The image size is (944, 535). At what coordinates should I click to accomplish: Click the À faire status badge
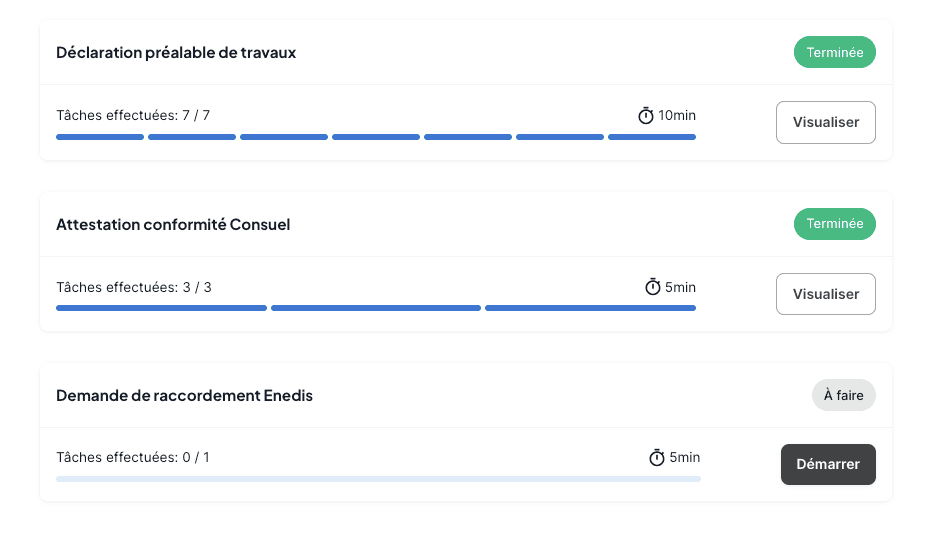[x=843, y=395]
